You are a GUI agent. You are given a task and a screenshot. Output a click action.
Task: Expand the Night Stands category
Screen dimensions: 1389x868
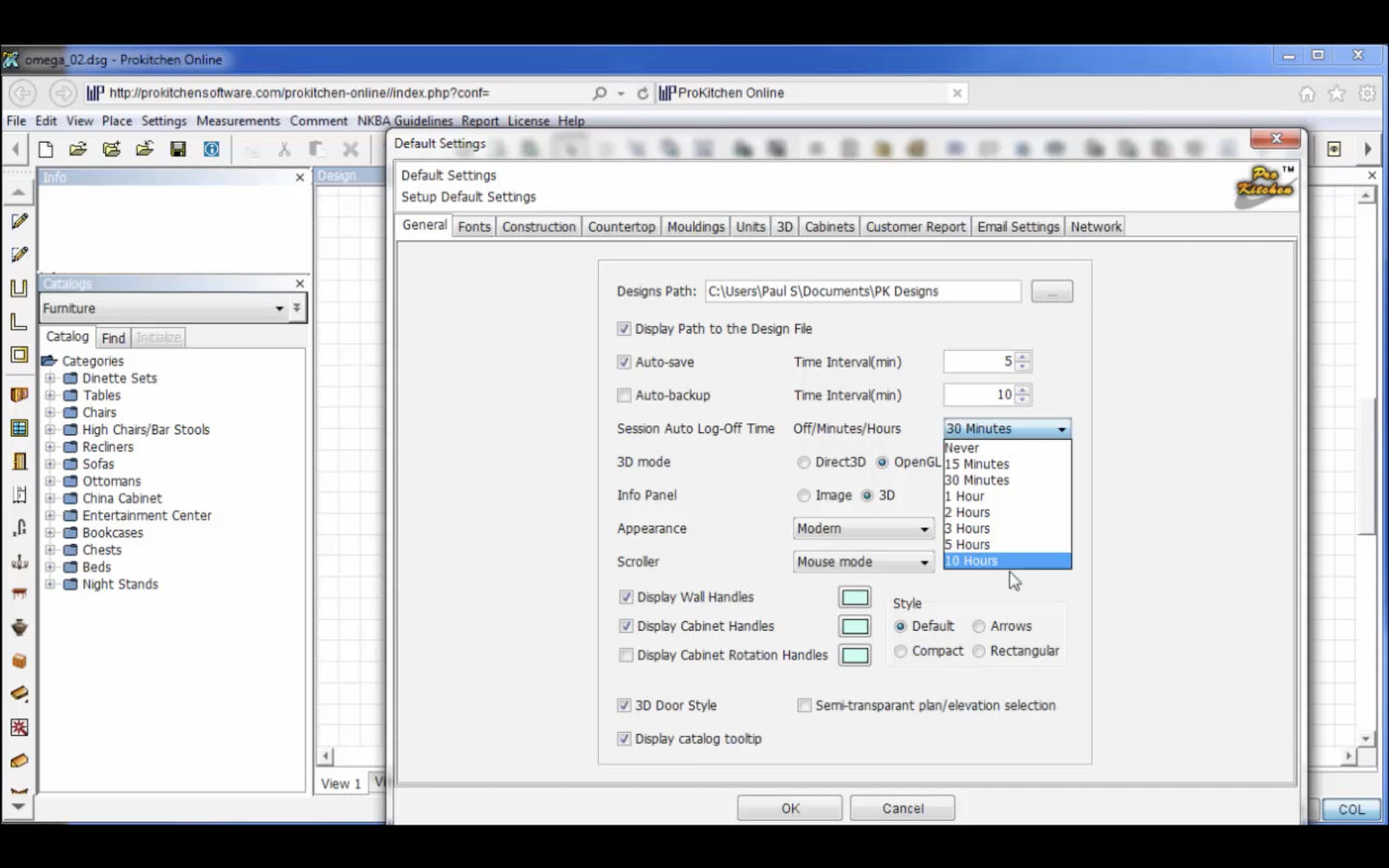tap(50, 584)
